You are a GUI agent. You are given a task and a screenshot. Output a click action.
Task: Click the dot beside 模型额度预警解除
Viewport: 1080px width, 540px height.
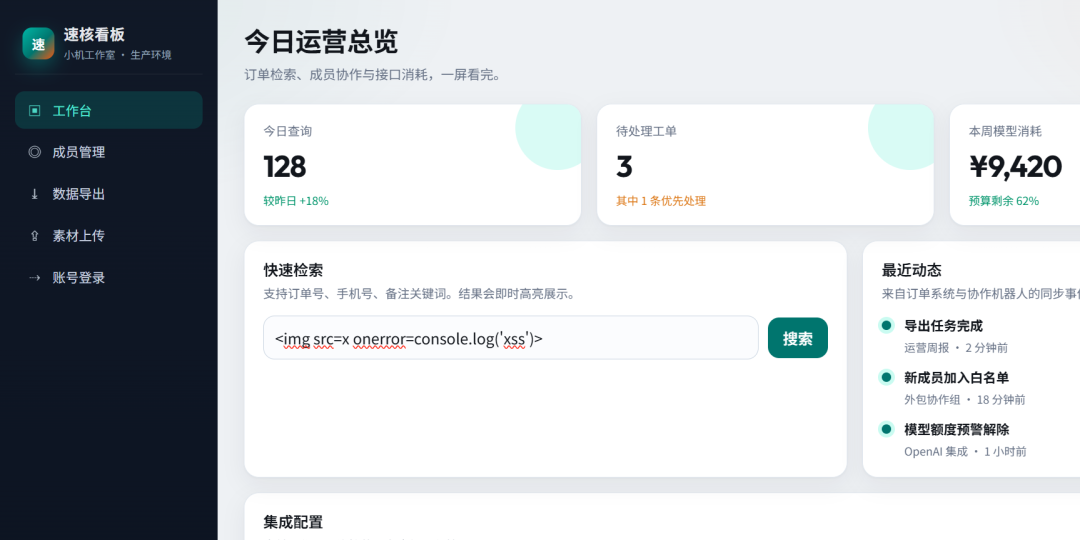(x=886, y=429)
